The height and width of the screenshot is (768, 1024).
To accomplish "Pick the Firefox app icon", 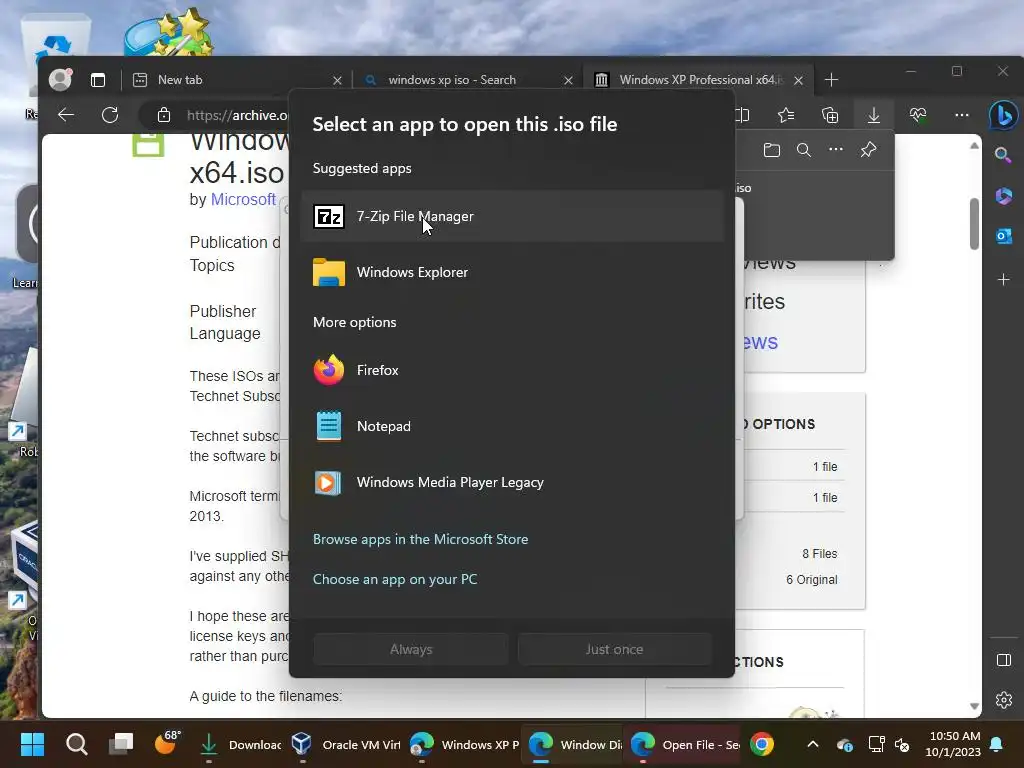I will 328,370.
